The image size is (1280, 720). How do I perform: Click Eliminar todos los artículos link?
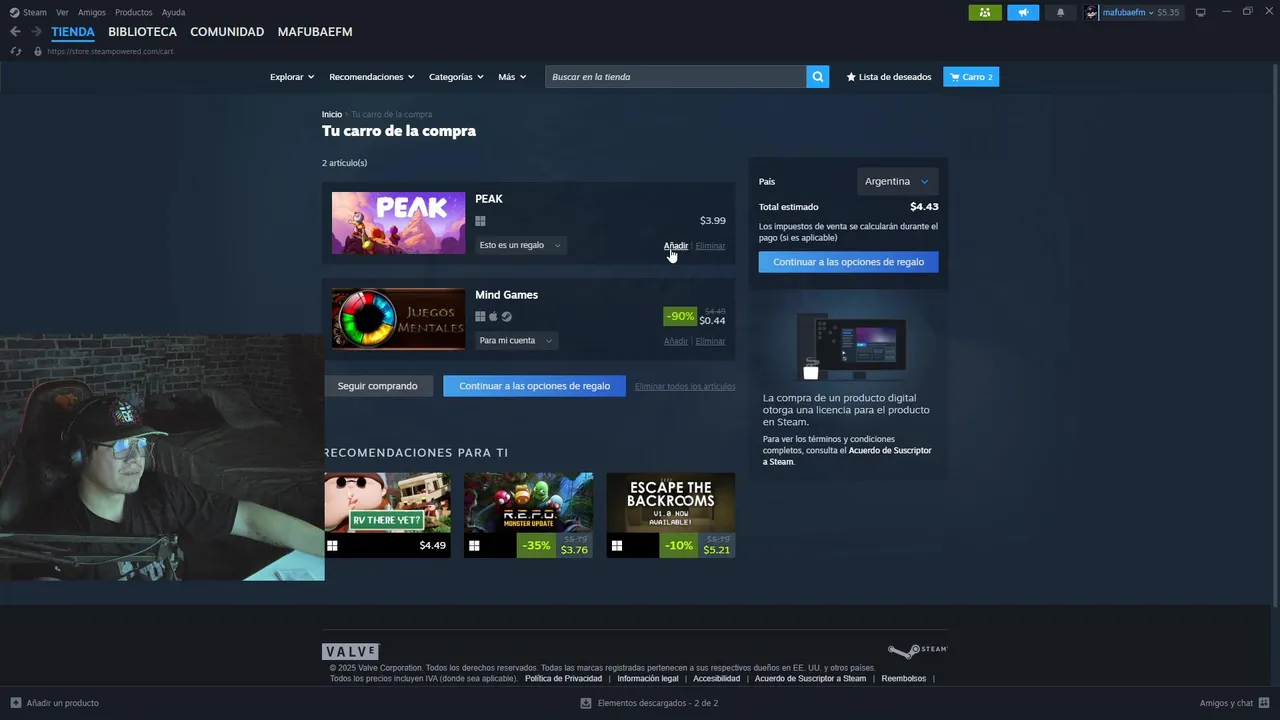685,386
